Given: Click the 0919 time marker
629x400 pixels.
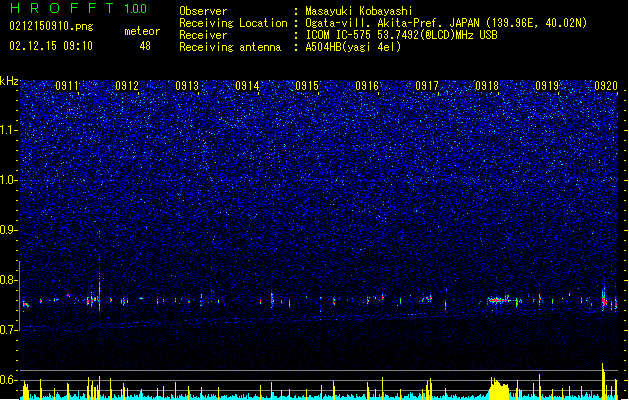Looking at the screenshot, I should (547, 85).
